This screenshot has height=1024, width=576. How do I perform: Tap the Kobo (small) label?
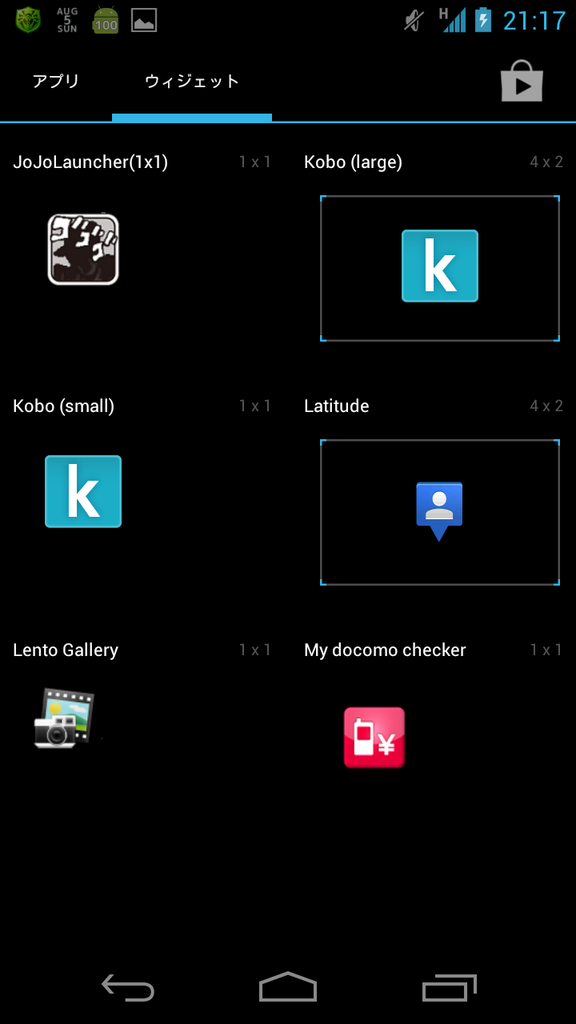tap(63, 406)
